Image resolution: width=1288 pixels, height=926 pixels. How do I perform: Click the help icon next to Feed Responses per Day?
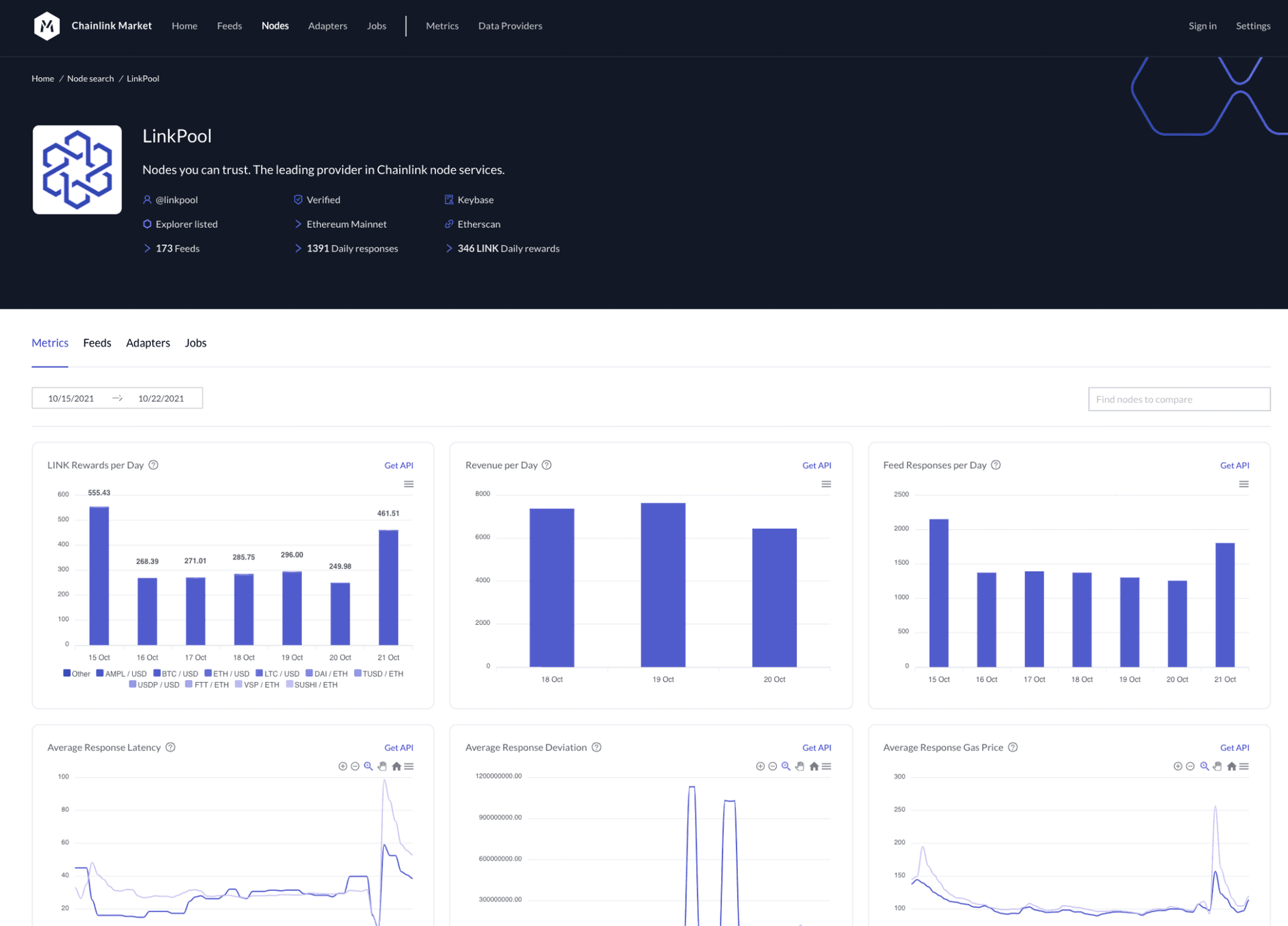point(996,465)
